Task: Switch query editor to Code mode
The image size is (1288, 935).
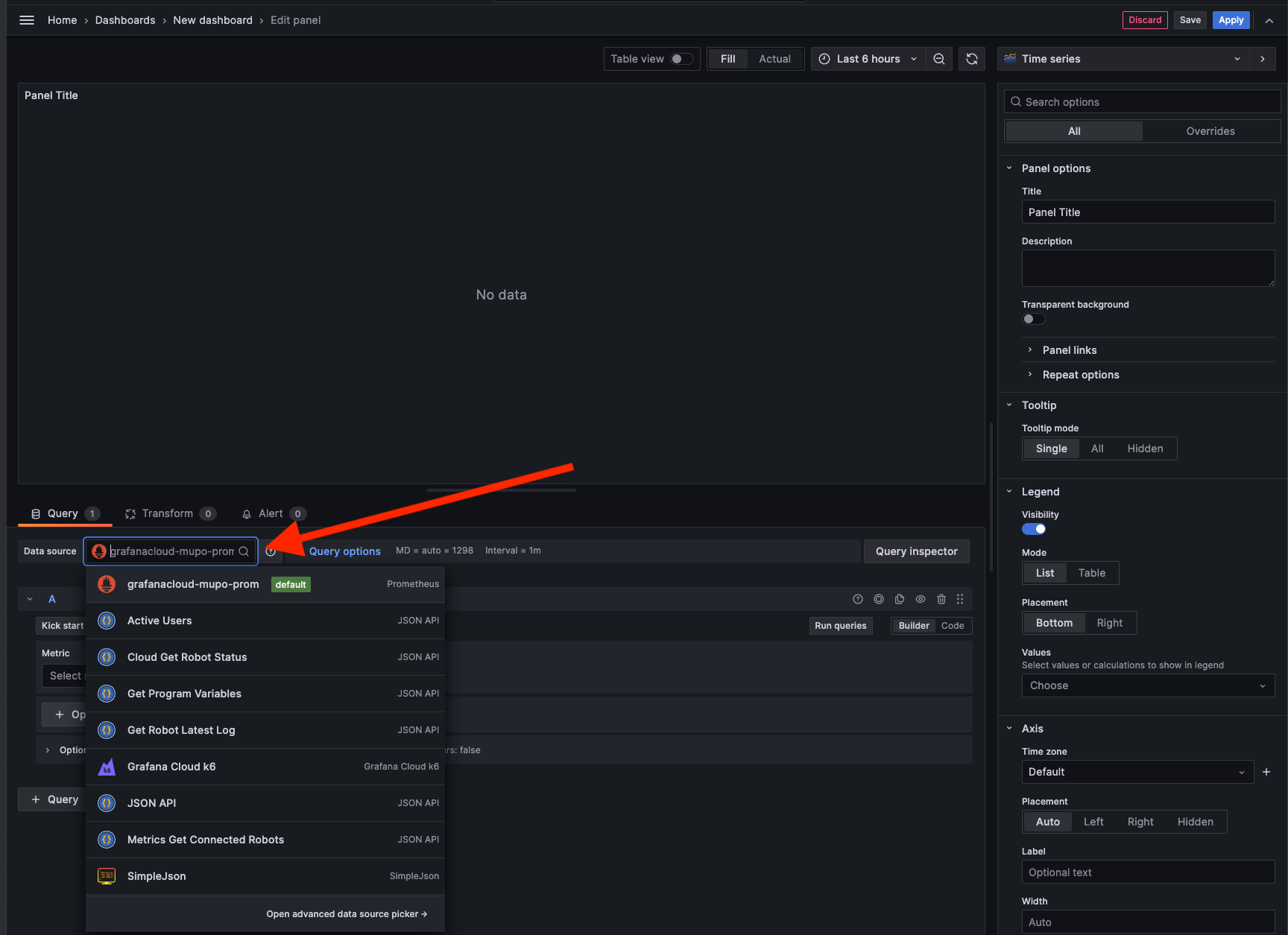Action: (x=953, y=626)
